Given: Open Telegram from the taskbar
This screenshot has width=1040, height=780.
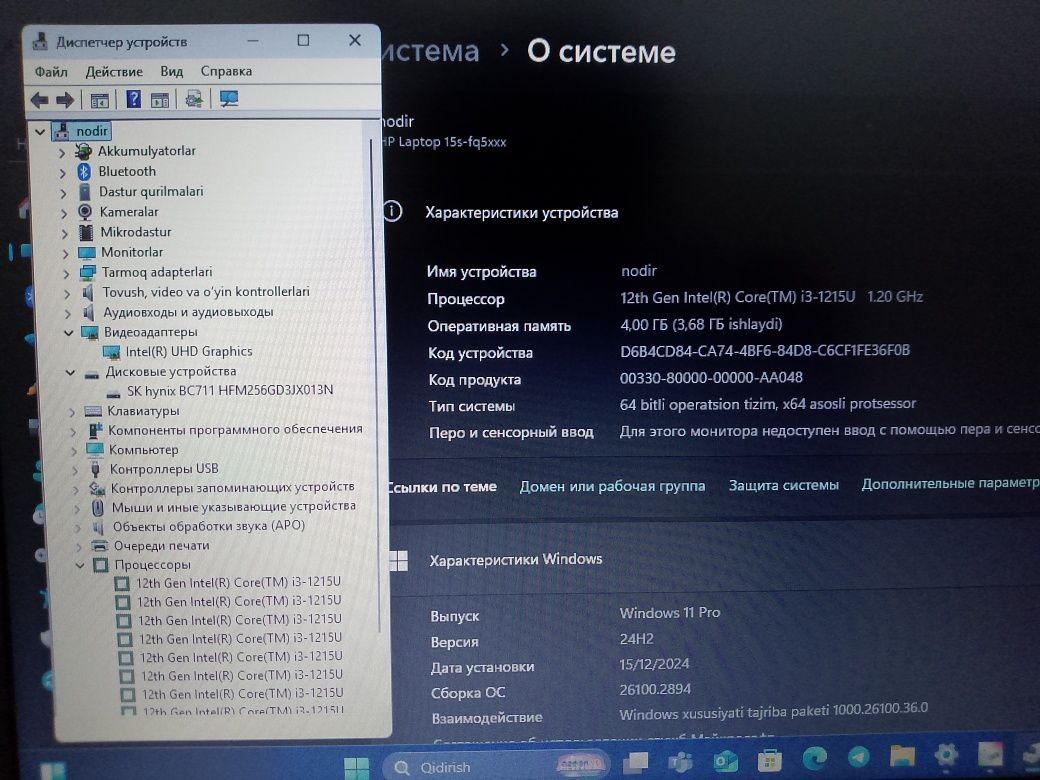Looking at the screenshot, I should click(858, 756).
